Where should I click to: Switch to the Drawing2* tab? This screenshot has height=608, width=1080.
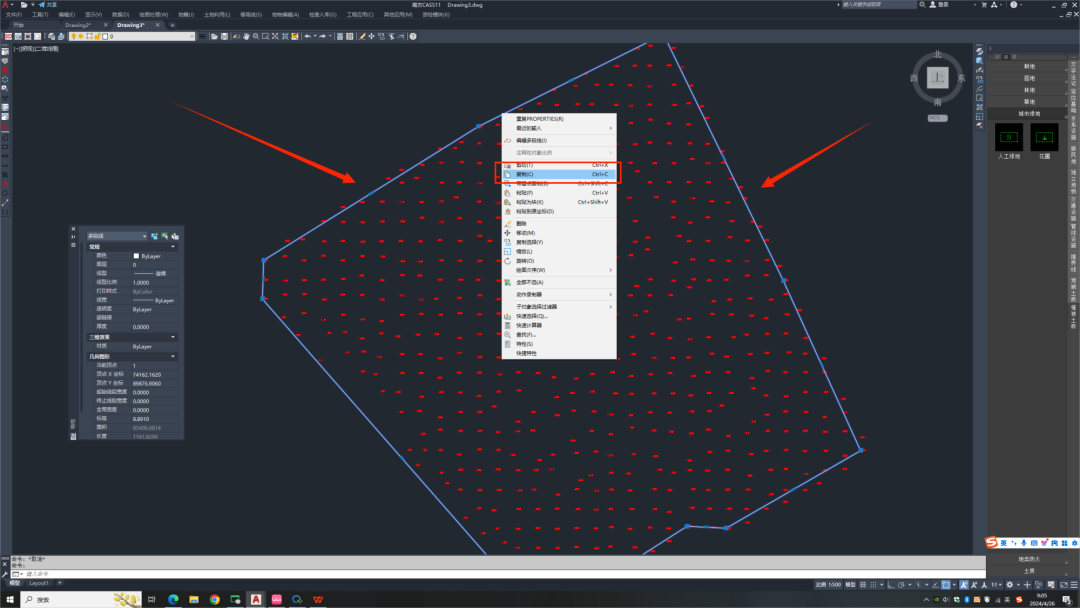(x=78, y=25)
